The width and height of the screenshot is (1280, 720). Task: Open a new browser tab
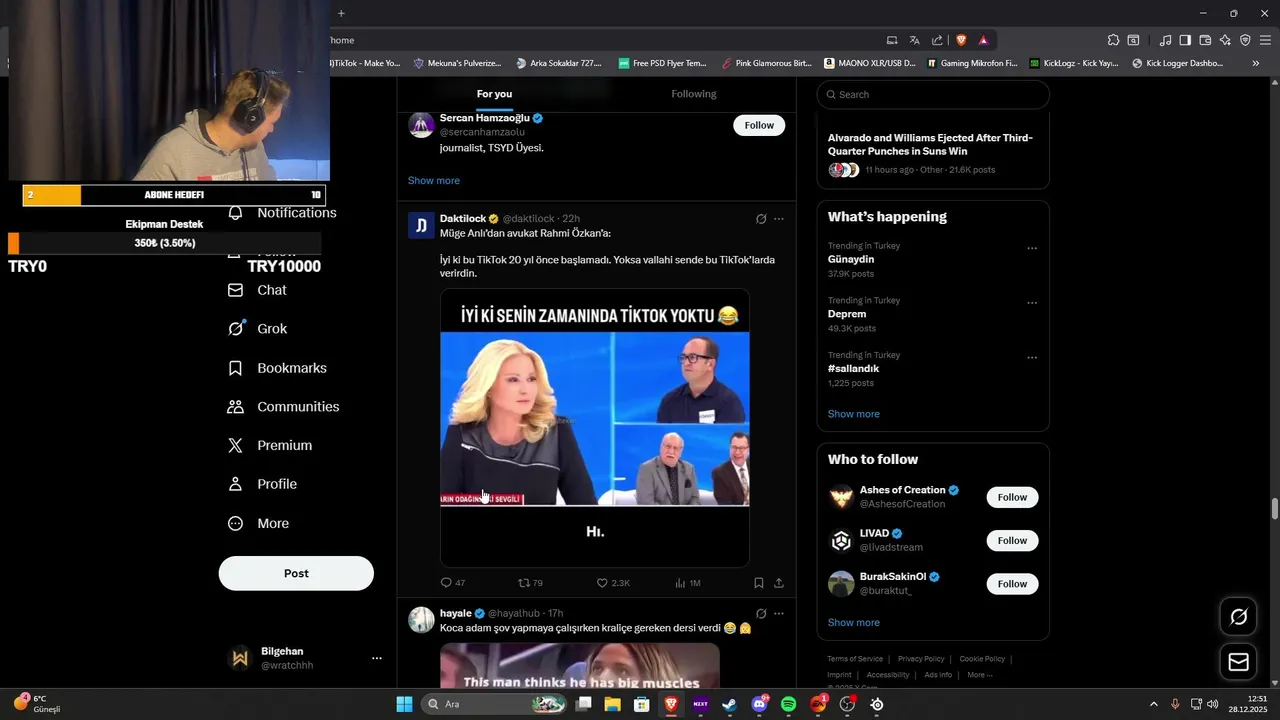tap(341, 13)
